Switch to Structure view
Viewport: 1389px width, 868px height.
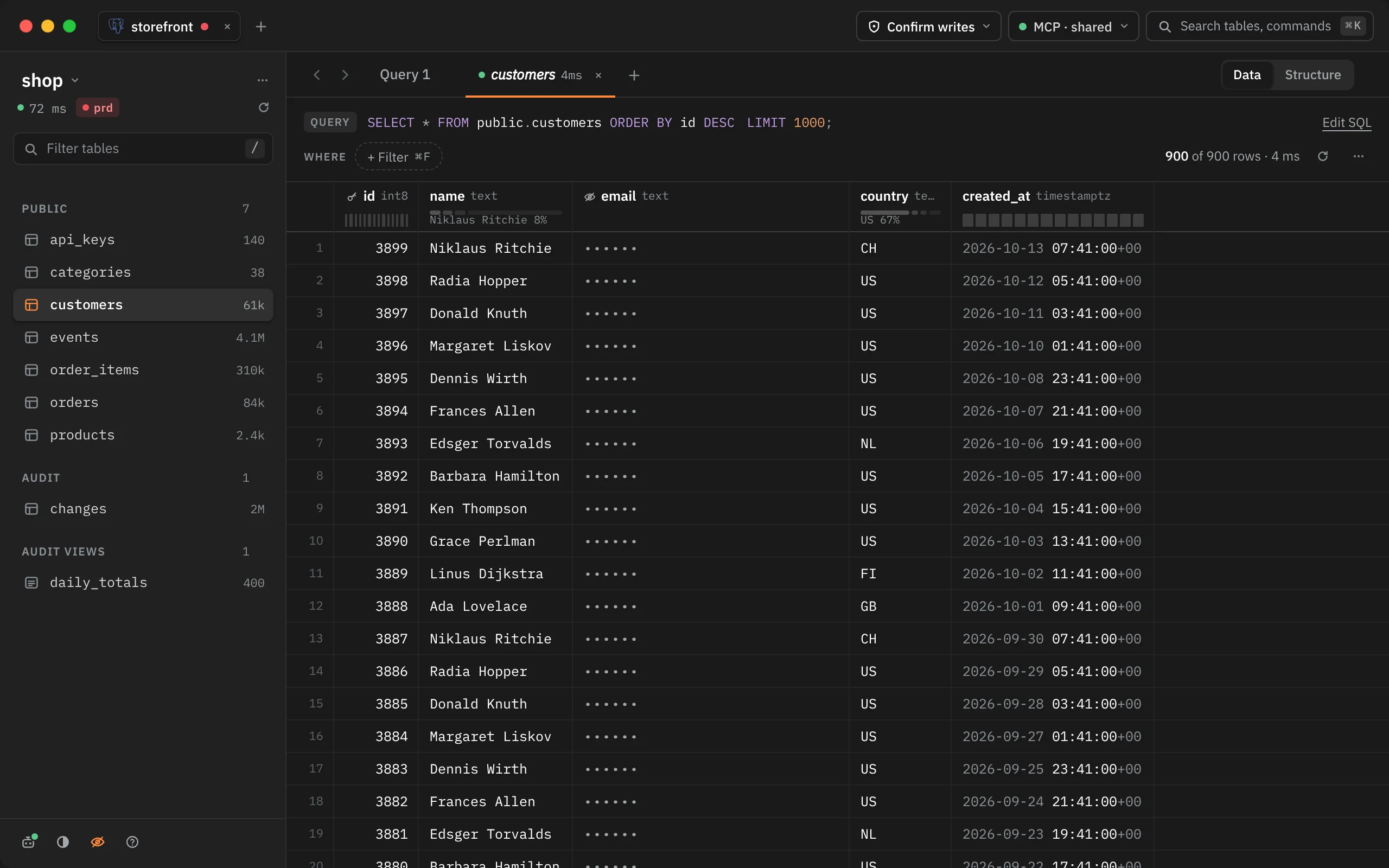[x=1312, y=75]
